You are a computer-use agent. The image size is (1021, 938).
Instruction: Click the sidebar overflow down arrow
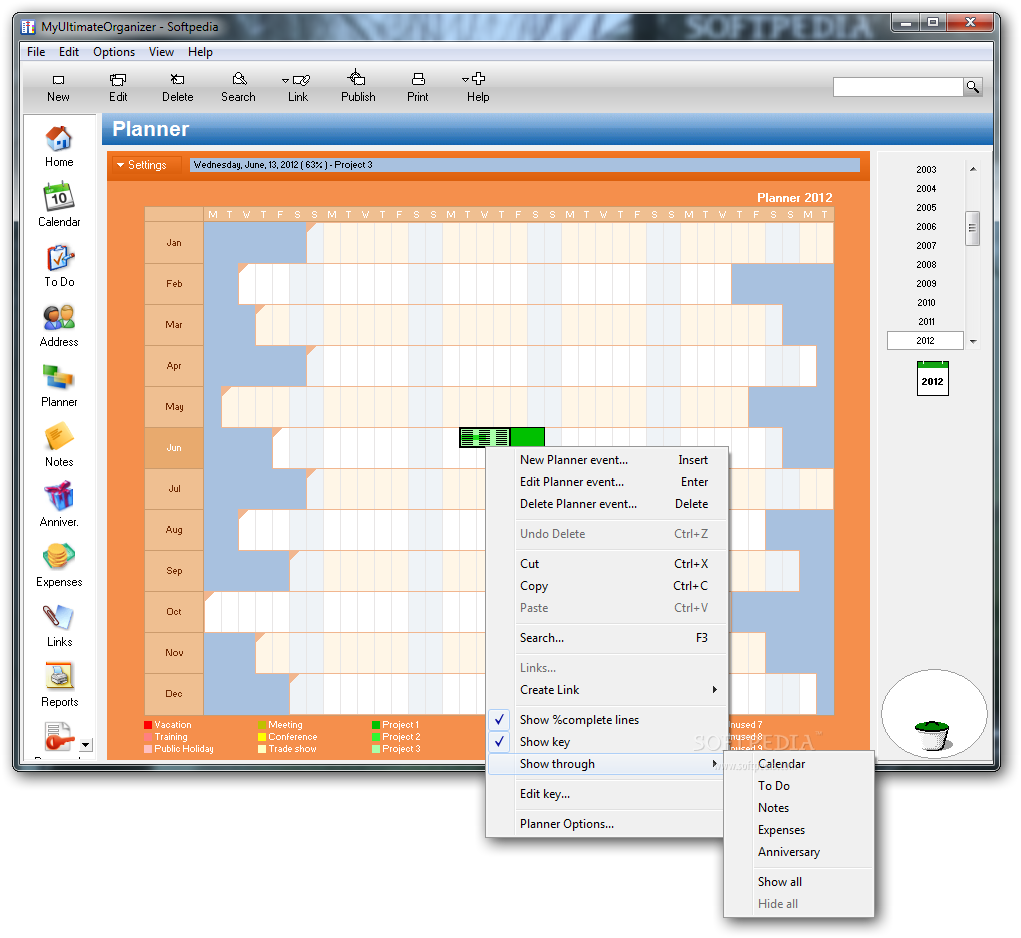coord(86,745)
